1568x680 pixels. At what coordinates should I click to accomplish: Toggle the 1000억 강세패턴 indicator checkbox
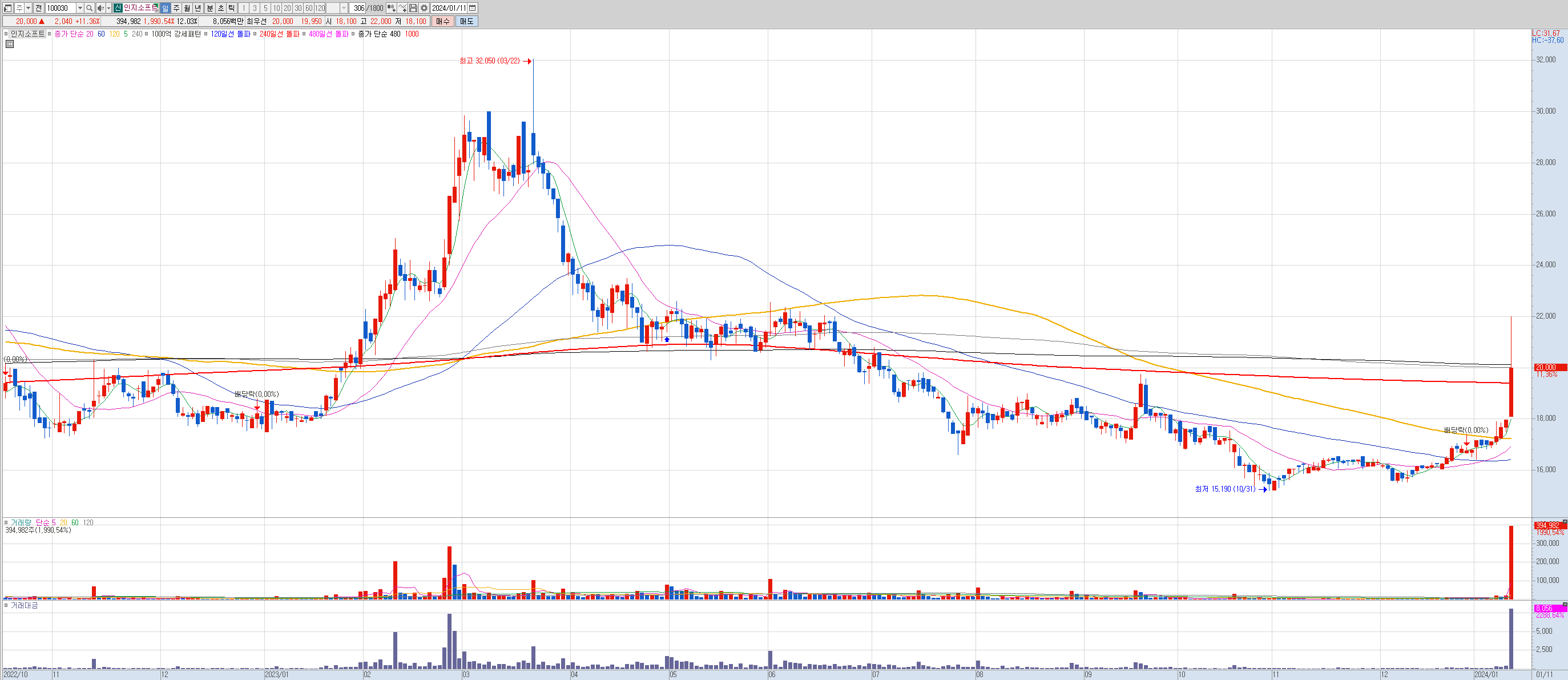147,34
